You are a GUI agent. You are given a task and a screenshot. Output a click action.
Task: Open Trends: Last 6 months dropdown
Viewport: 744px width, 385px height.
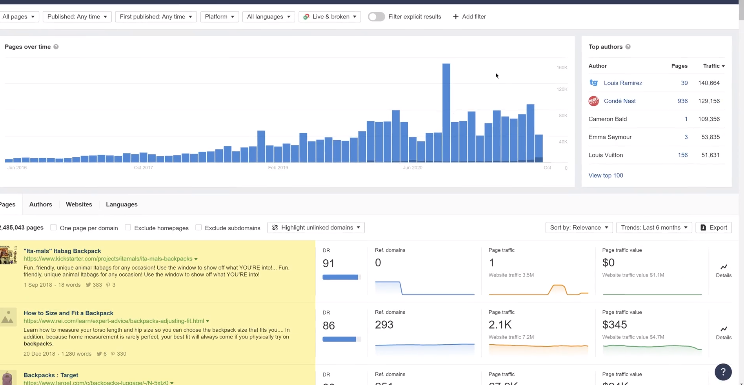[654, 227]
